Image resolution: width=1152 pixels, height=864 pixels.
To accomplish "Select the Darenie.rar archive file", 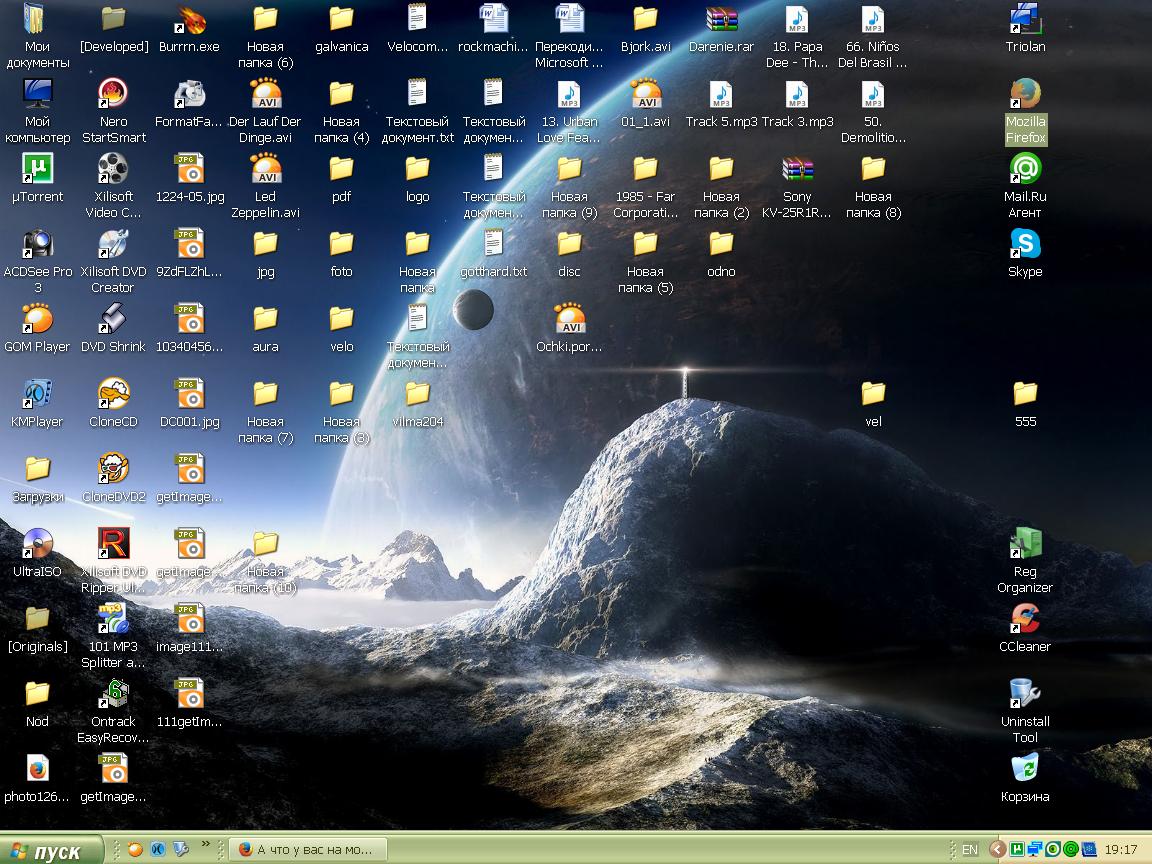I will coord(721,20).
